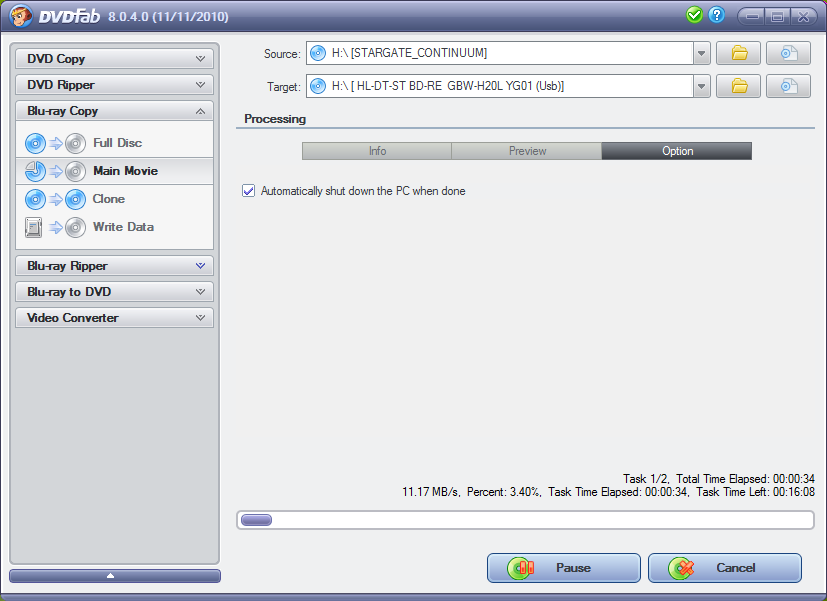Click the green checkmark status icon
The height and width of the screenshot is (601, 827).
click(694, 15)
